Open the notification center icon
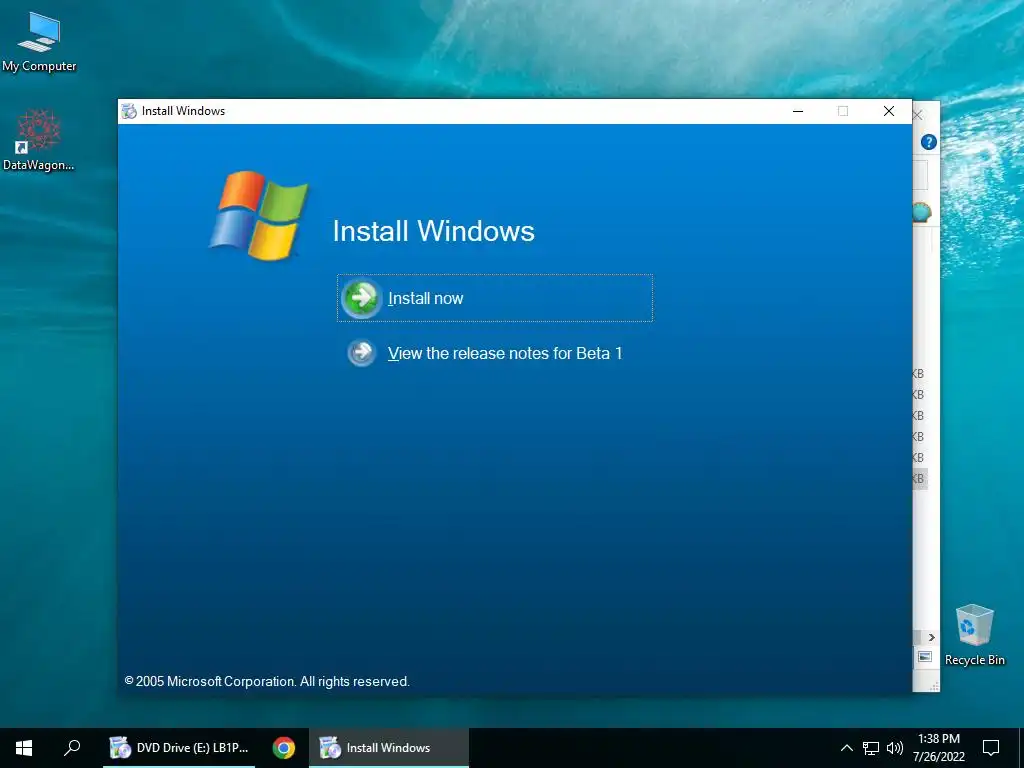This screenshot has width=1024, height=768. 991,748
